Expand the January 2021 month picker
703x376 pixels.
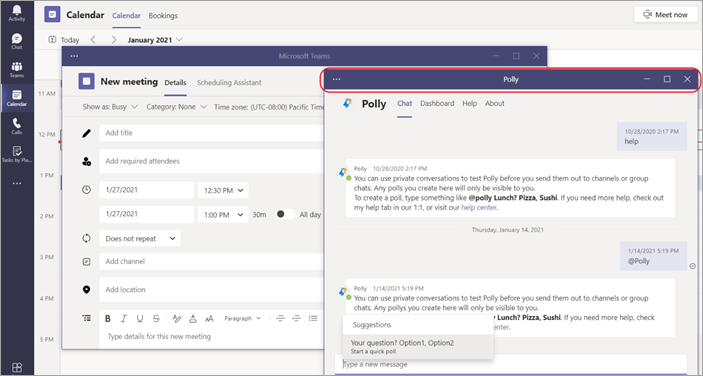click(155, 40)
